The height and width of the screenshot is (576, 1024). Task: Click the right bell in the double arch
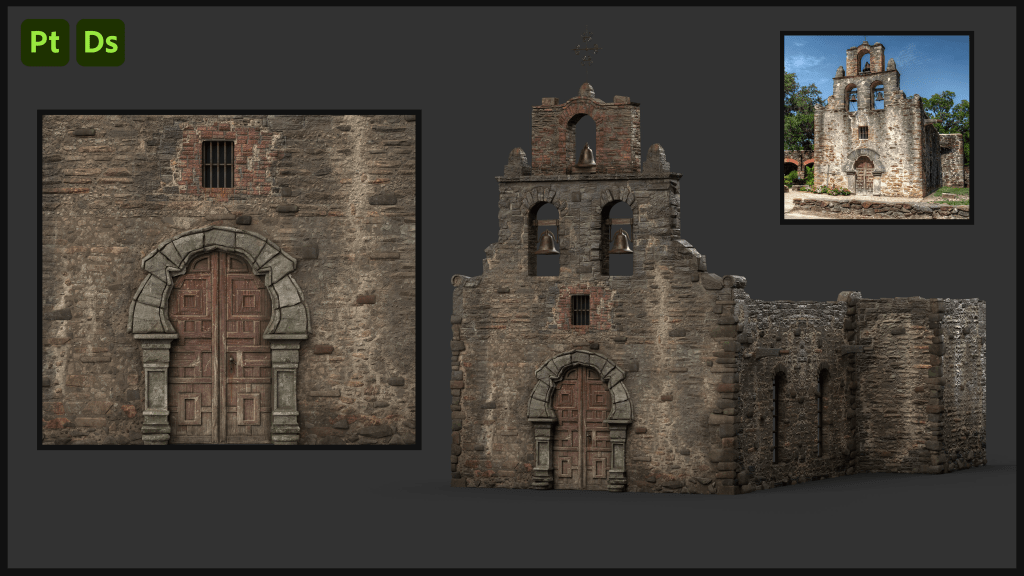(621, 242)
